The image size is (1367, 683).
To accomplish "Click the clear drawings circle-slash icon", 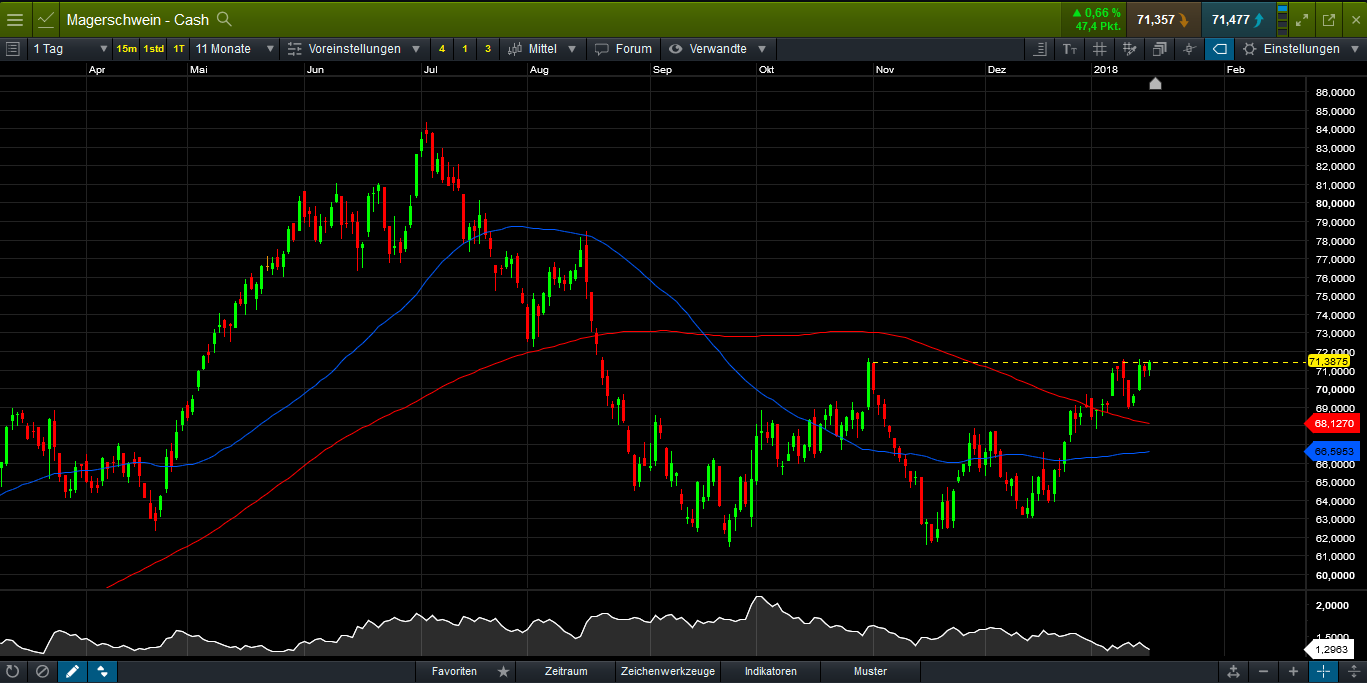I will click(42, 671).
